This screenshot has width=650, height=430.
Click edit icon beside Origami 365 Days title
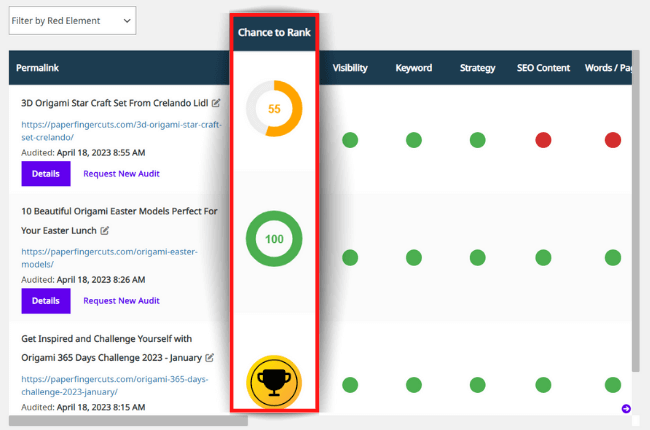tap(210, 357)
